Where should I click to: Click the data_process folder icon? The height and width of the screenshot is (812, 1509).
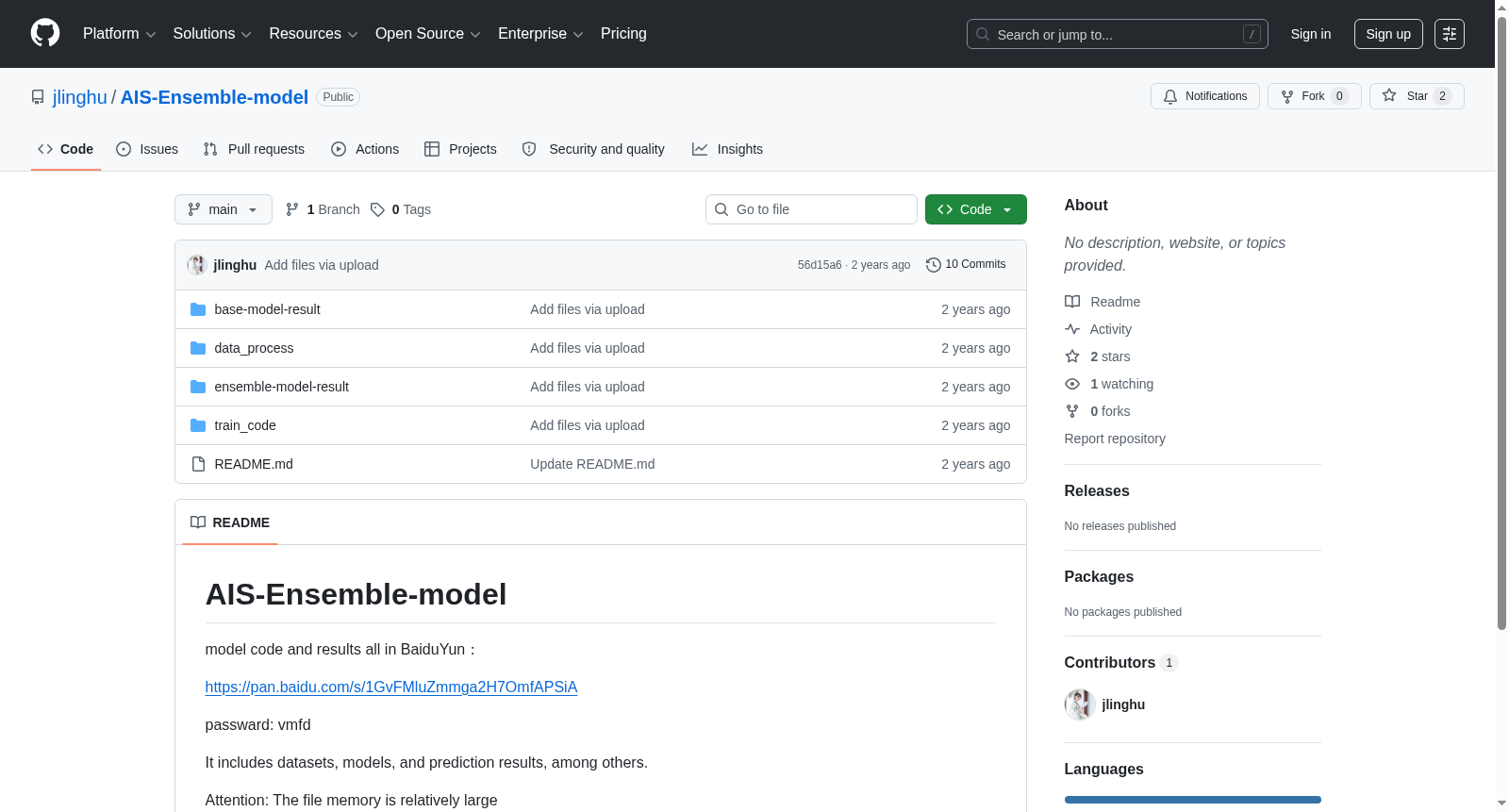(198, 348)
